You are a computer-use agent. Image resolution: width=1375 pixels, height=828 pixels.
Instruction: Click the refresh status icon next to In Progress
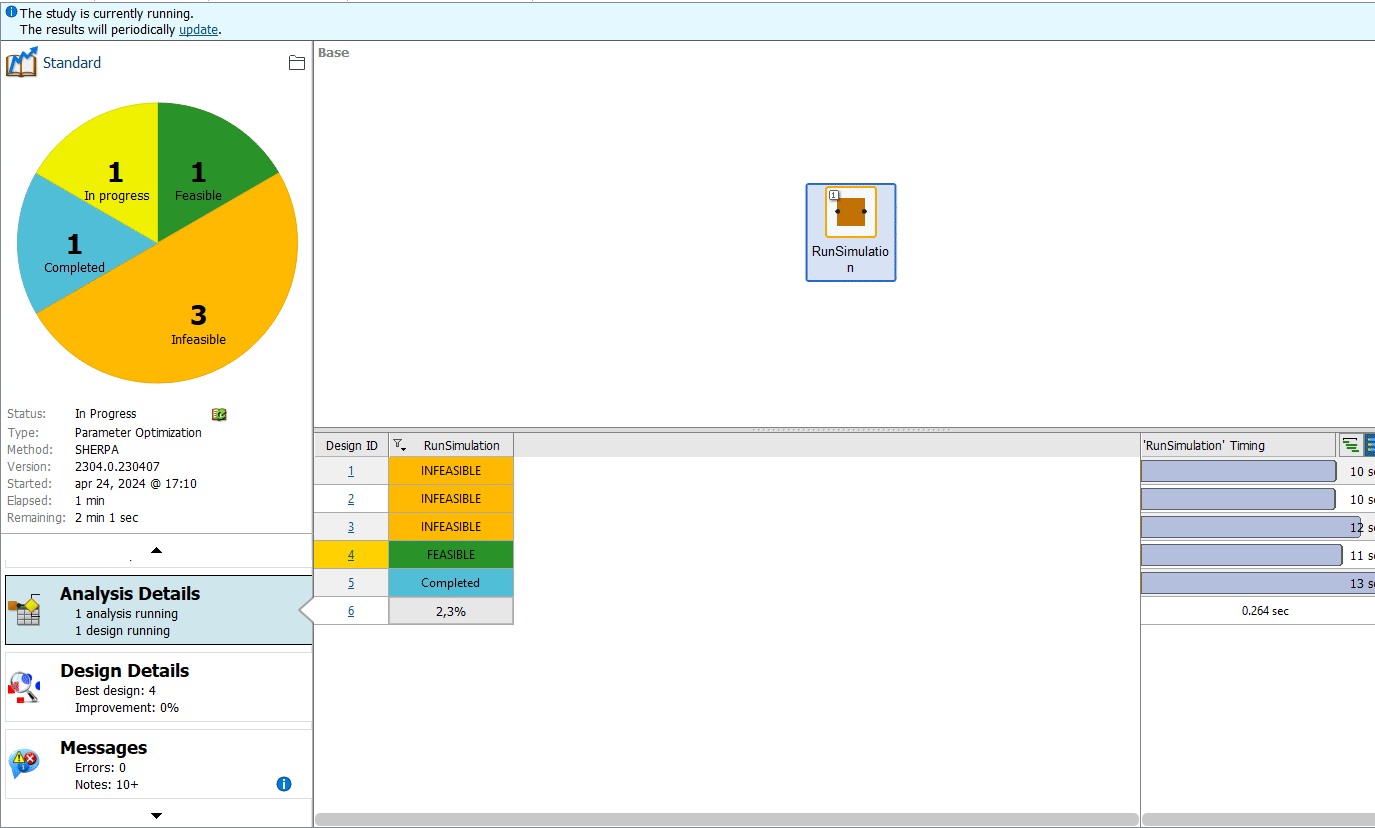tap(219, 414)
